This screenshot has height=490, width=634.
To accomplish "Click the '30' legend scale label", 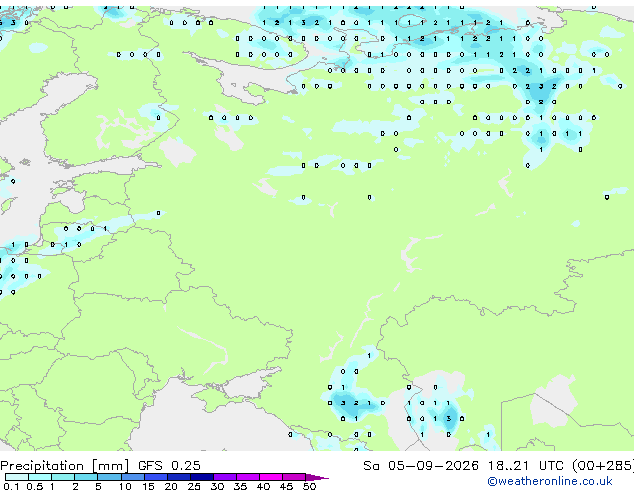I will 217,486.
